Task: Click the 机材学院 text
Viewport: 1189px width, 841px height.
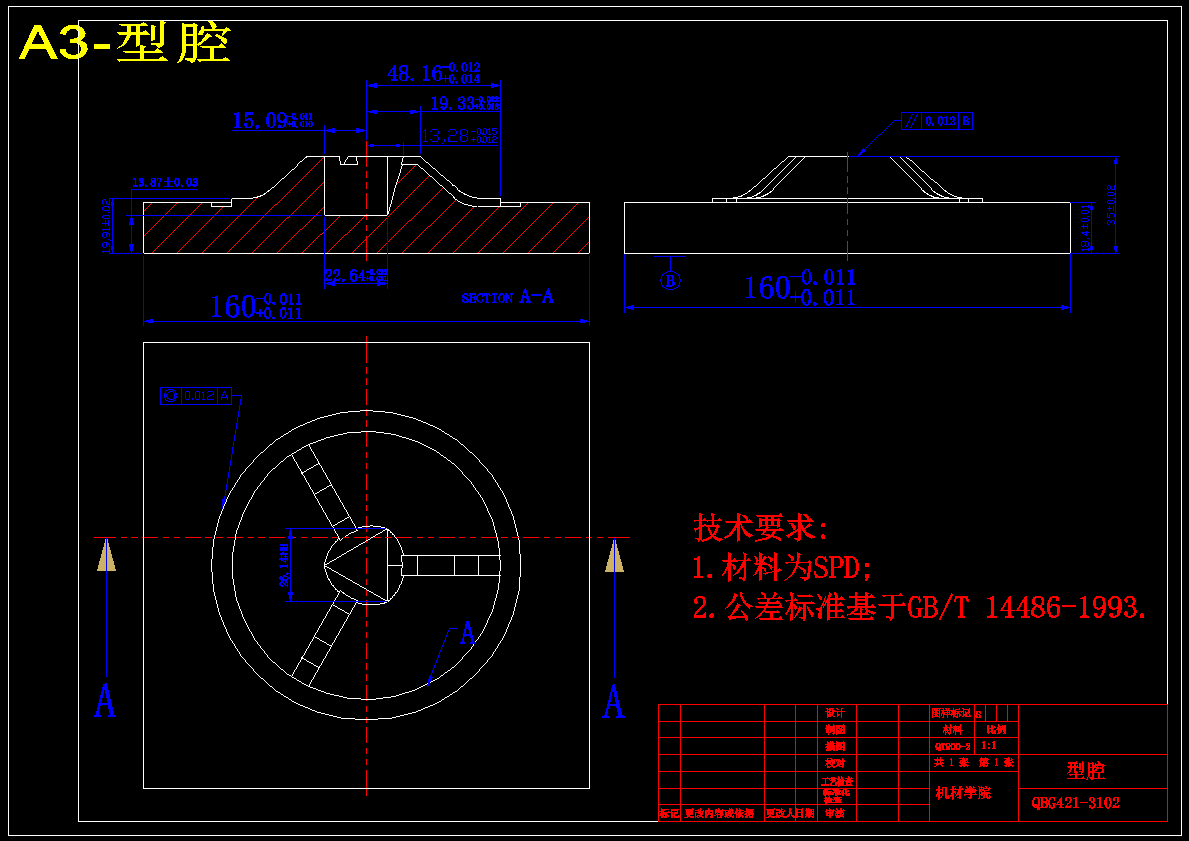Action: (x=963, y=793)
